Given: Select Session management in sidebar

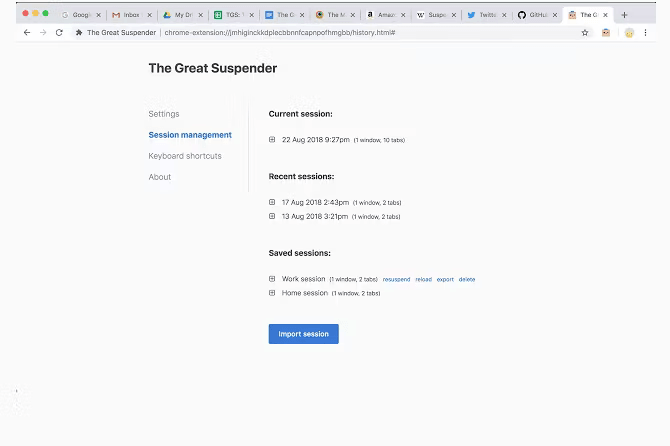Looking at the screenshot, I should (190, 135).
